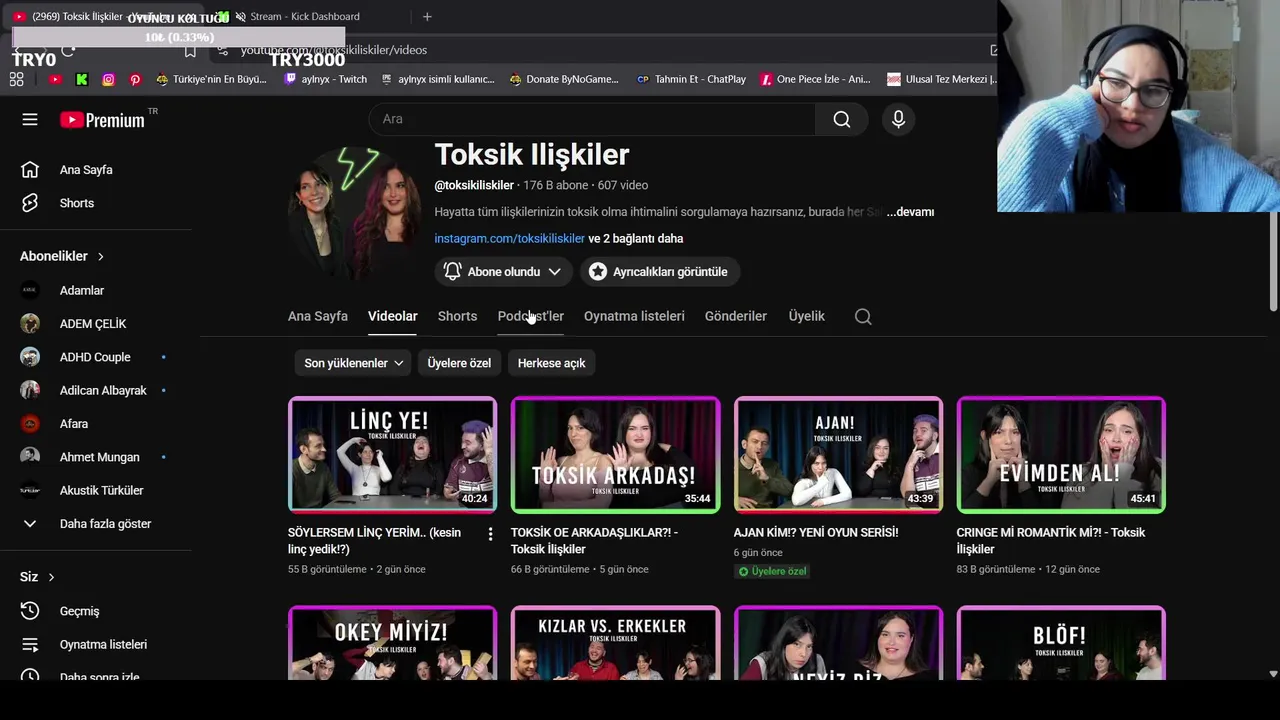Open EVİMDEN AL! video thumbnail

pyautogui.click(x=1061, y=455)
